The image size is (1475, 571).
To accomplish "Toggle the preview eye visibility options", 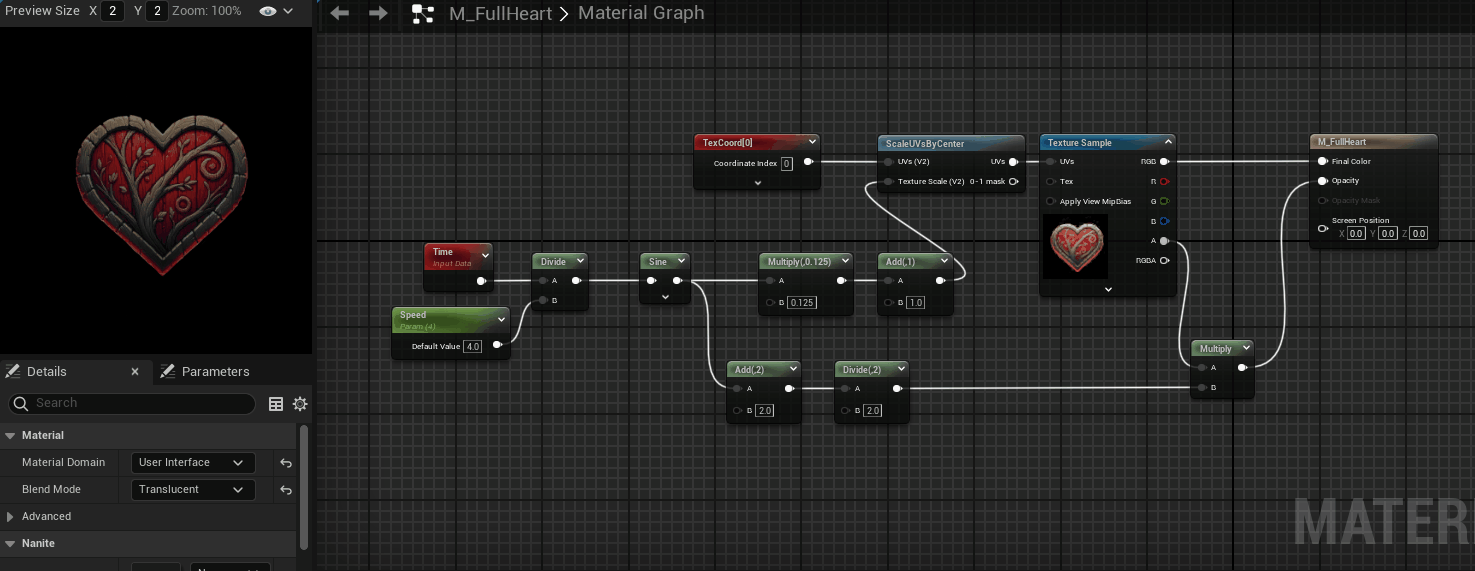I will pyautogui.click(x=275, y=11).
